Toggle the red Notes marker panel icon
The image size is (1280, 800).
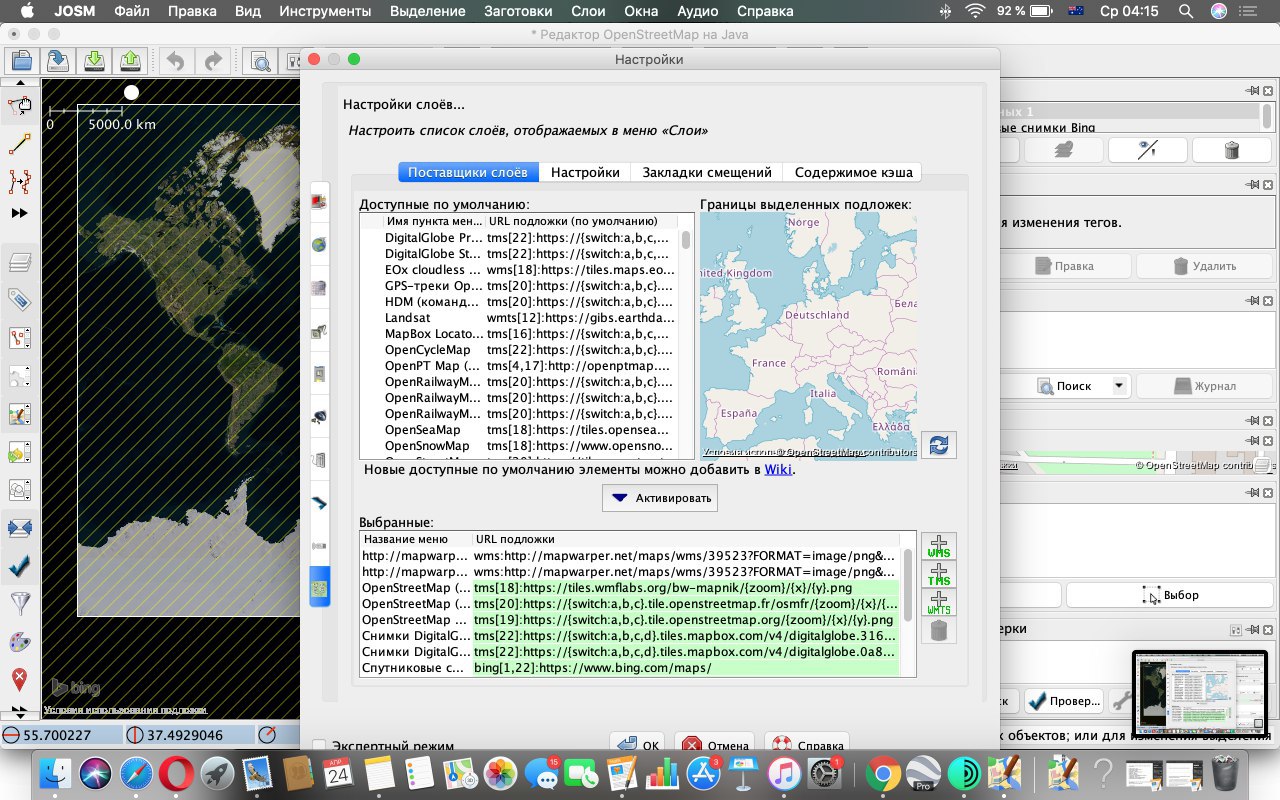19,679
